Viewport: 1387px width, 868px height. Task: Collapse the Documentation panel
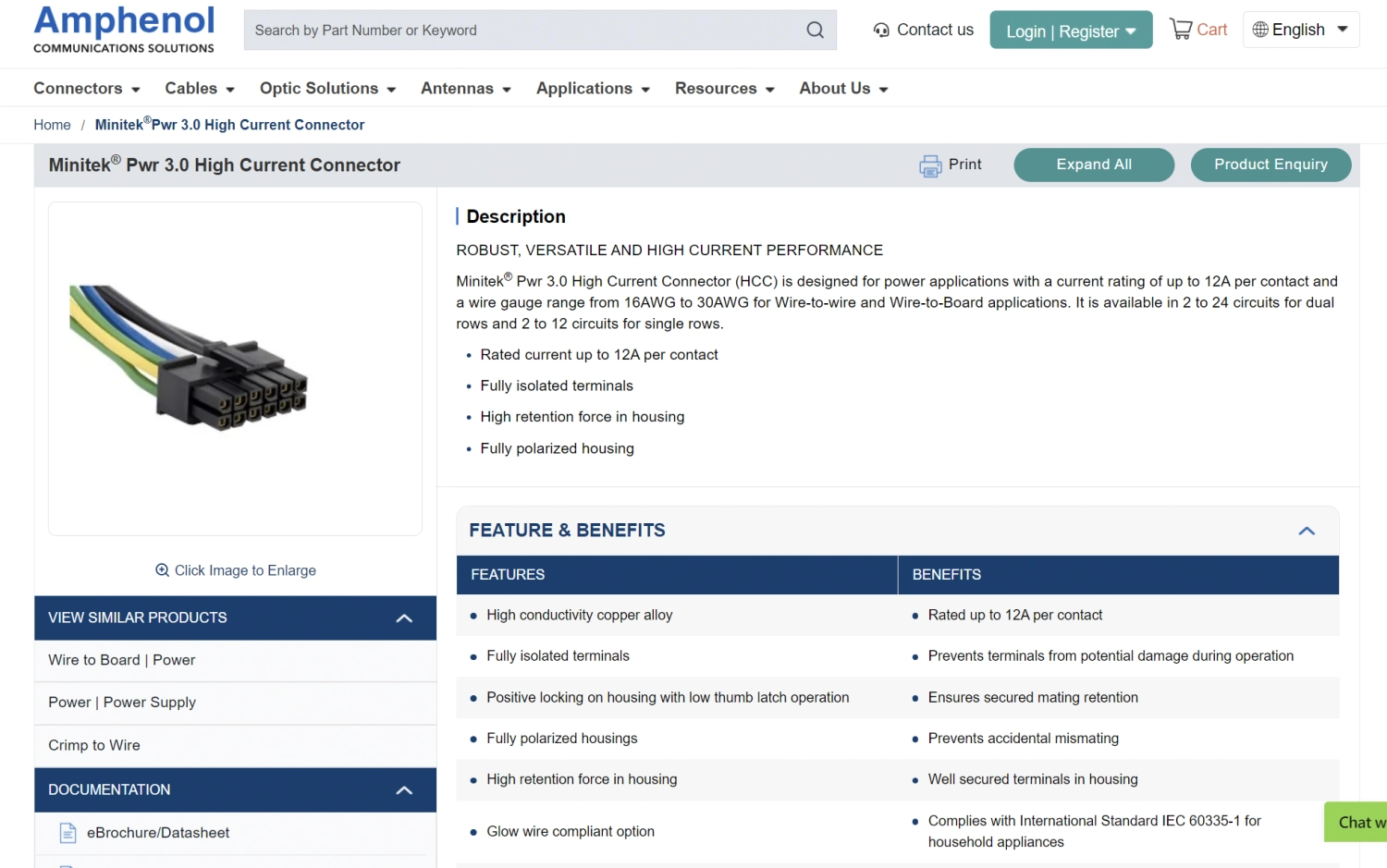[x=404, y=790]
